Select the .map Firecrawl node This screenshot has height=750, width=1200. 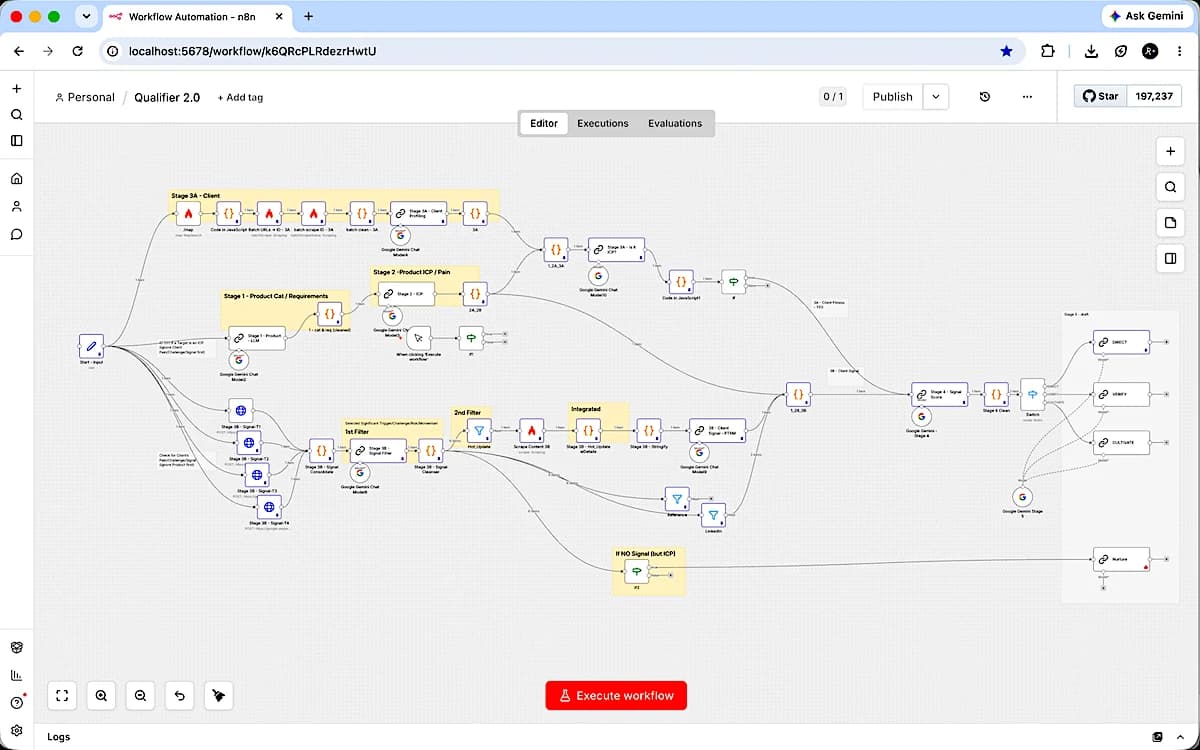coord(188,214)
